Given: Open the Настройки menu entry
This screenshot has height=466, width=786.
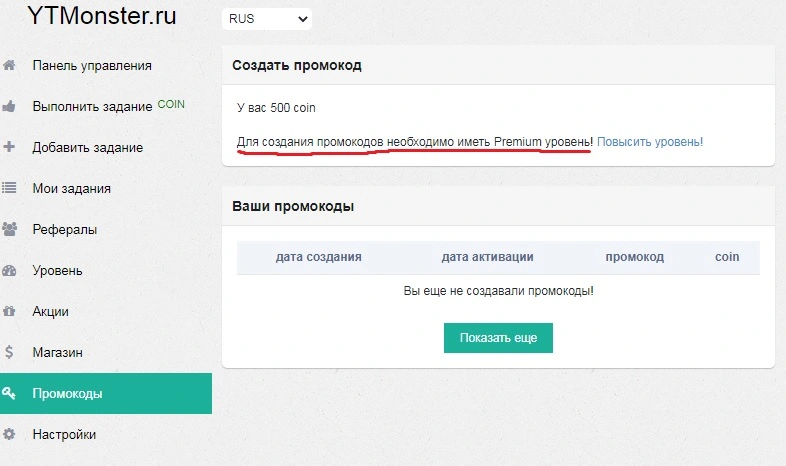Looking at the screenshot, I should click(x=64, y=434).
